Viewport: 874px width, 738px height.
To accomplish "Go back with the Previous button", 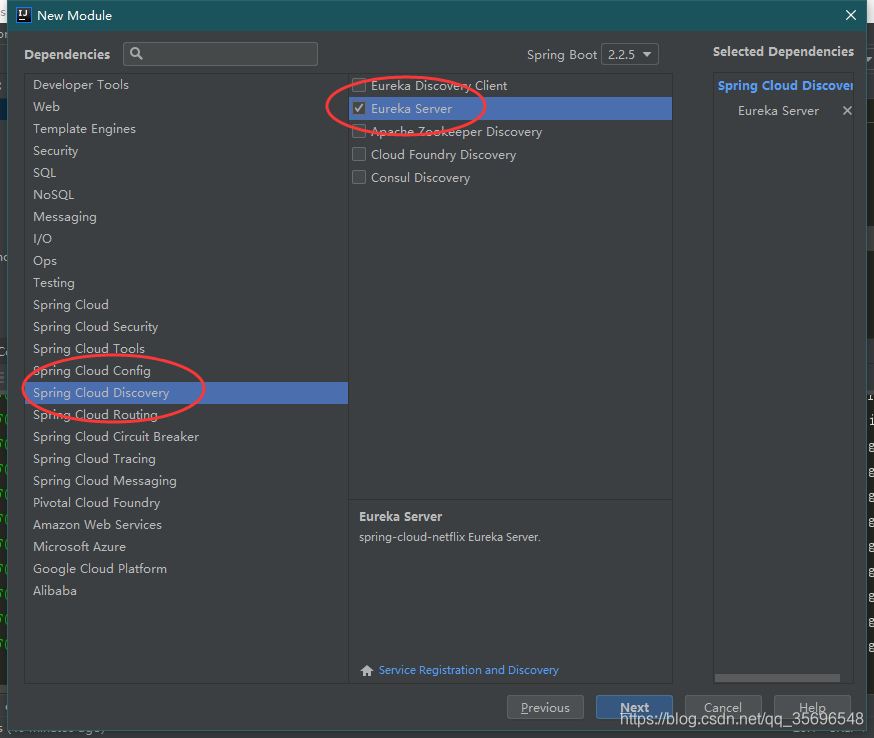I will pyautogui.click(x=545, y=707).
